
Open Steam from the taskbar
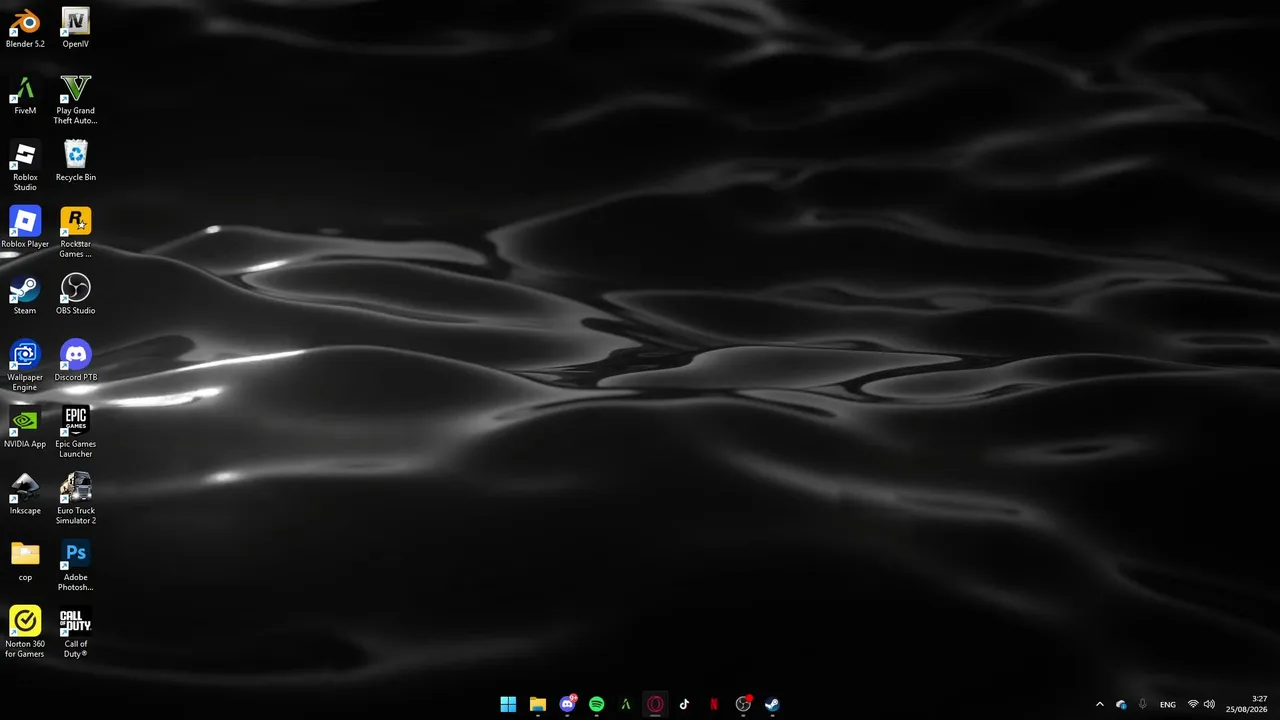pos(772,704)
